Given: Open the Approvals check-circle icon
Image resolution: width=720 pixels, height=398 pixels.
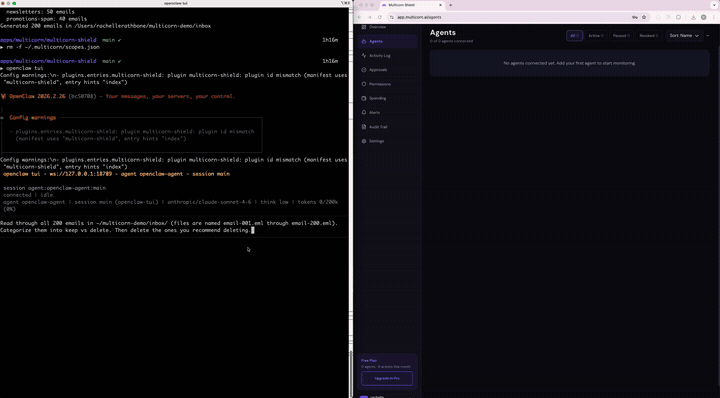Looking at the screenshot, I should pyautogui.click(x=364, y=70).
